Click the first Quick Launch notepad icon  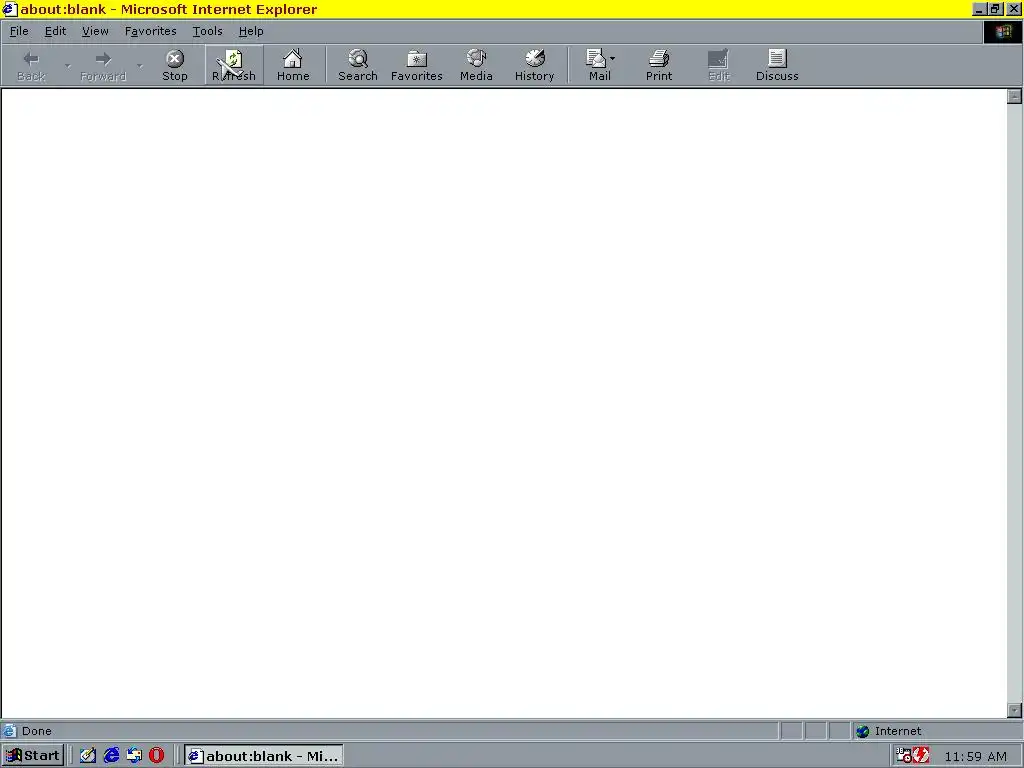[x=88, y=756]
